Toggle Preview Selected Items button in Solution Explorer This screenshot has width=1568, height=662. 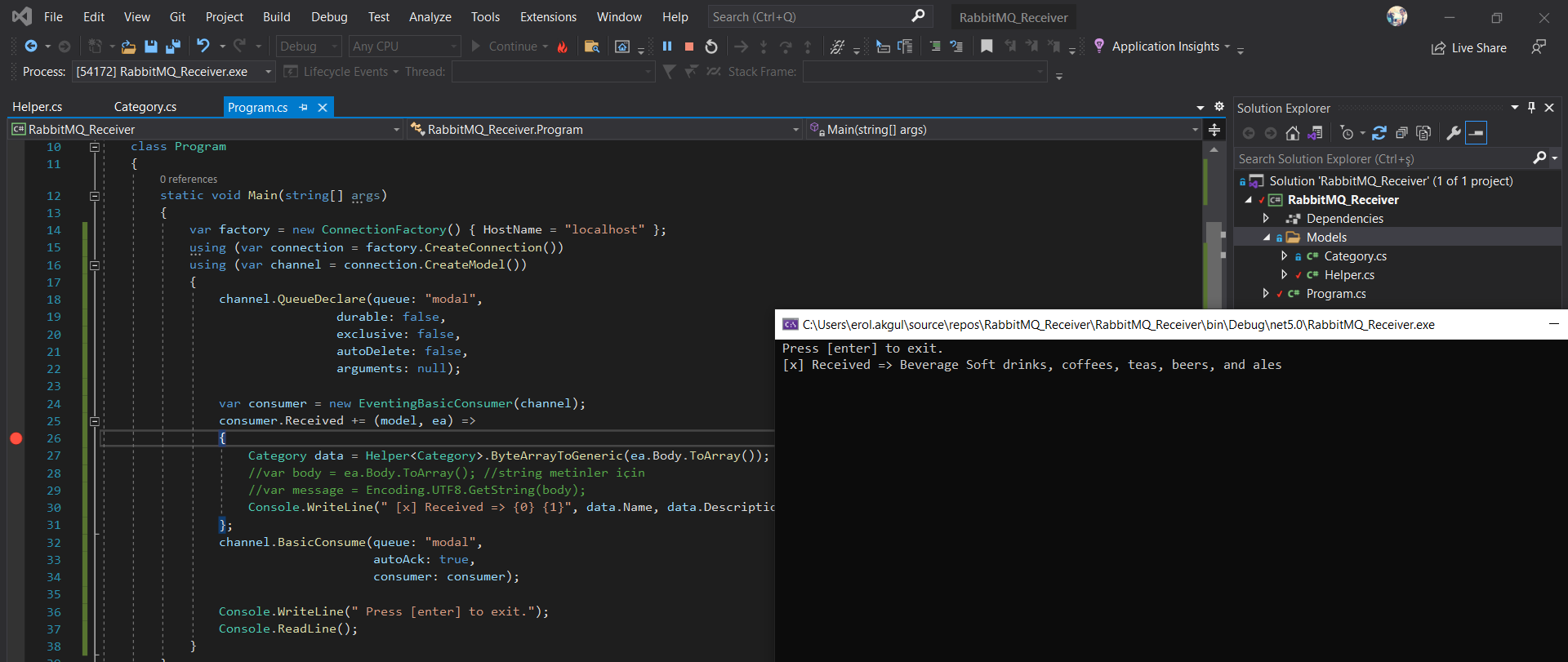1476,133
